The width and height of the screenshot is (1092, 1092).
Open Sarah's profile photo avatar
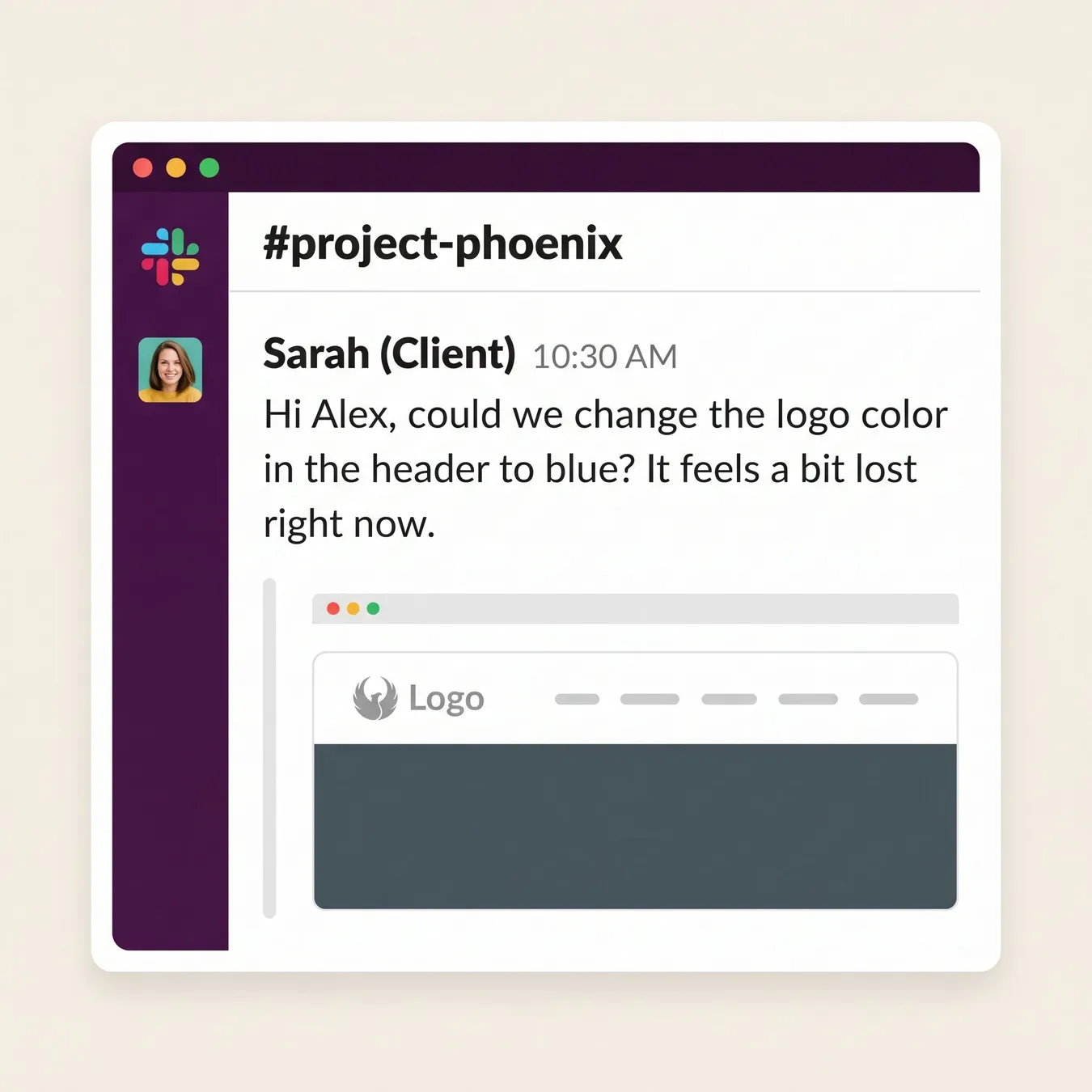point(170,370)
